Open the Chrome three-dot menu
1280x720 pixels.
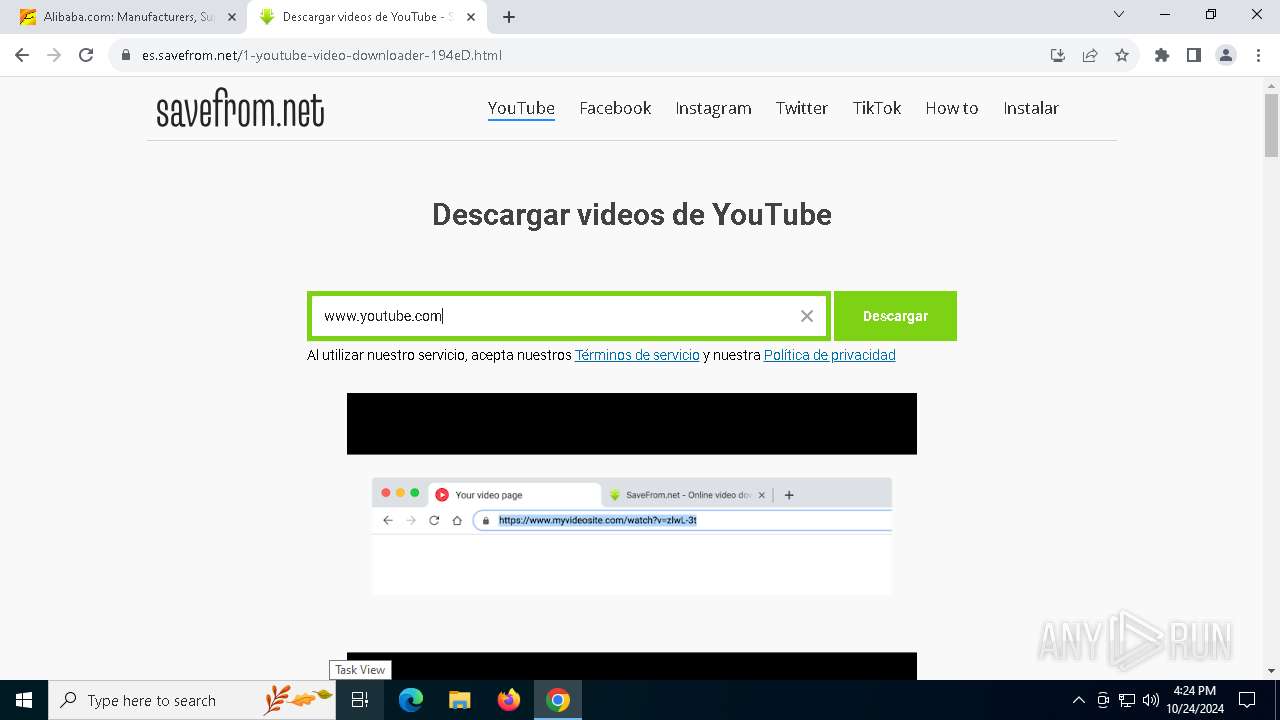[1257, 55]
